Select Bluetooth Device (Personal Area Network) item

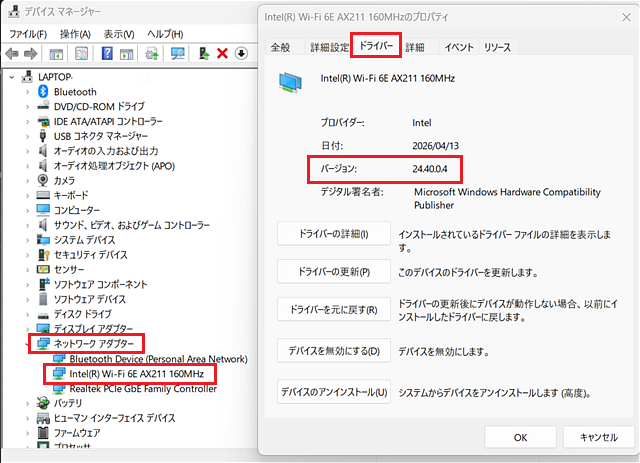pyautogui.click(x=151, y=359)
